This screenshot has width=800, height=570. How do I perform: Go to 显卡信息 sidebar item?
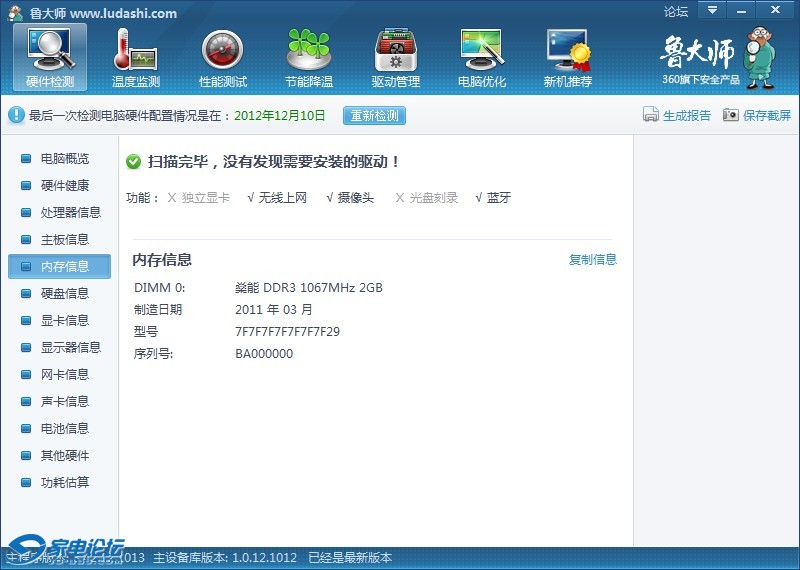click(x=64, y=321)
